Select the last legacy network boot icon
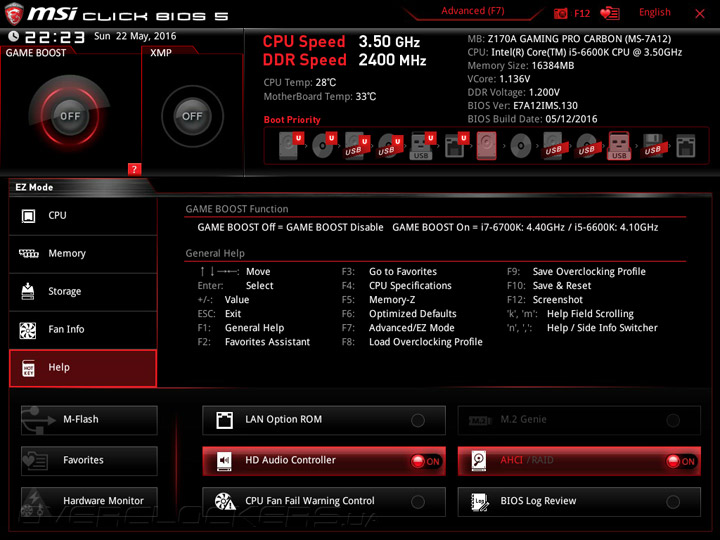This screenshot has width=720, height=540. (686, 146)
